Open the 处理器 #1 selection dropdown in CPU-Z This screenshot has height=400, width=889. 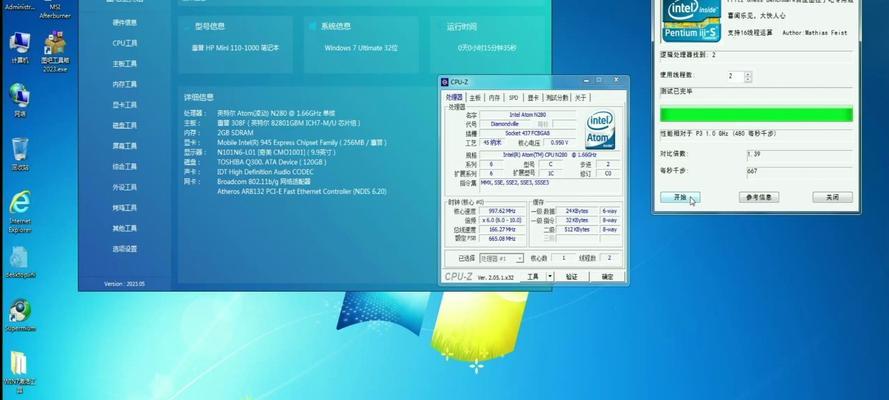(x=502, y=258)
